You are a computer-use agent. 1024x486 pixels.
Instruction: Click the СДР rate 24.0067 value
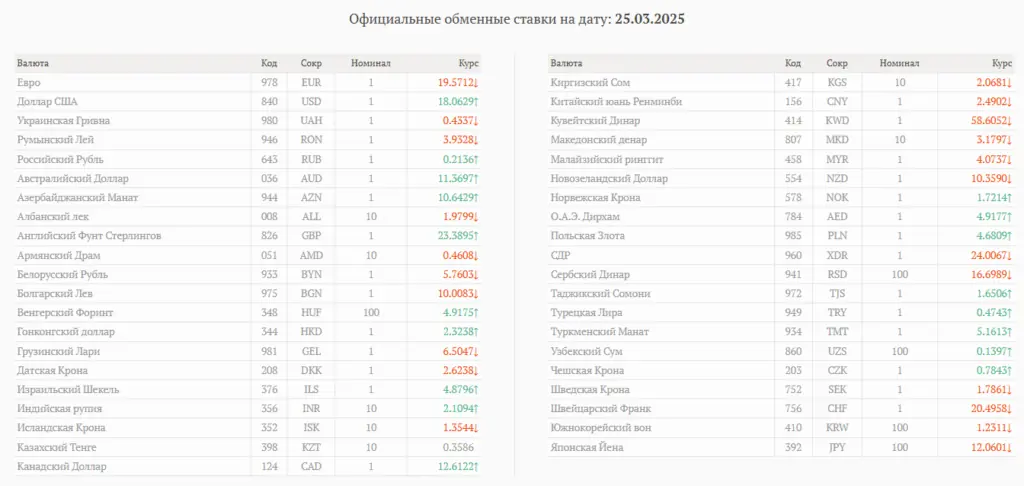click(x=990, y=255)
